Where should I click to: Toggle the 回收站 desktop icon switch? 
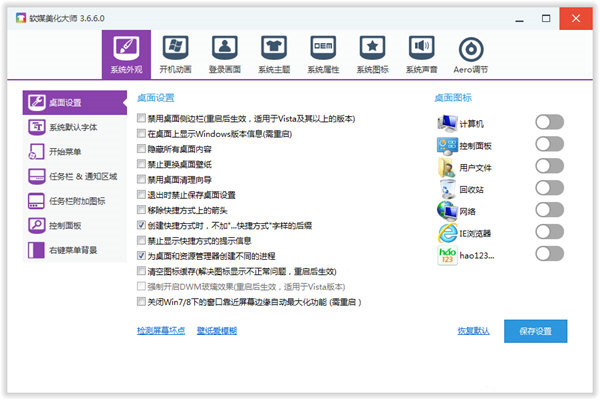[549, 188]
